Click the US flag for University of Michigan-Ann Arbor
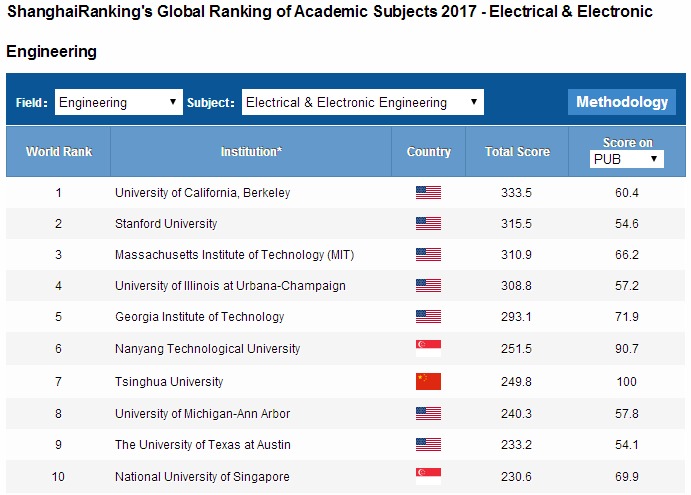The image size is (691, 495). pos(428,413)
